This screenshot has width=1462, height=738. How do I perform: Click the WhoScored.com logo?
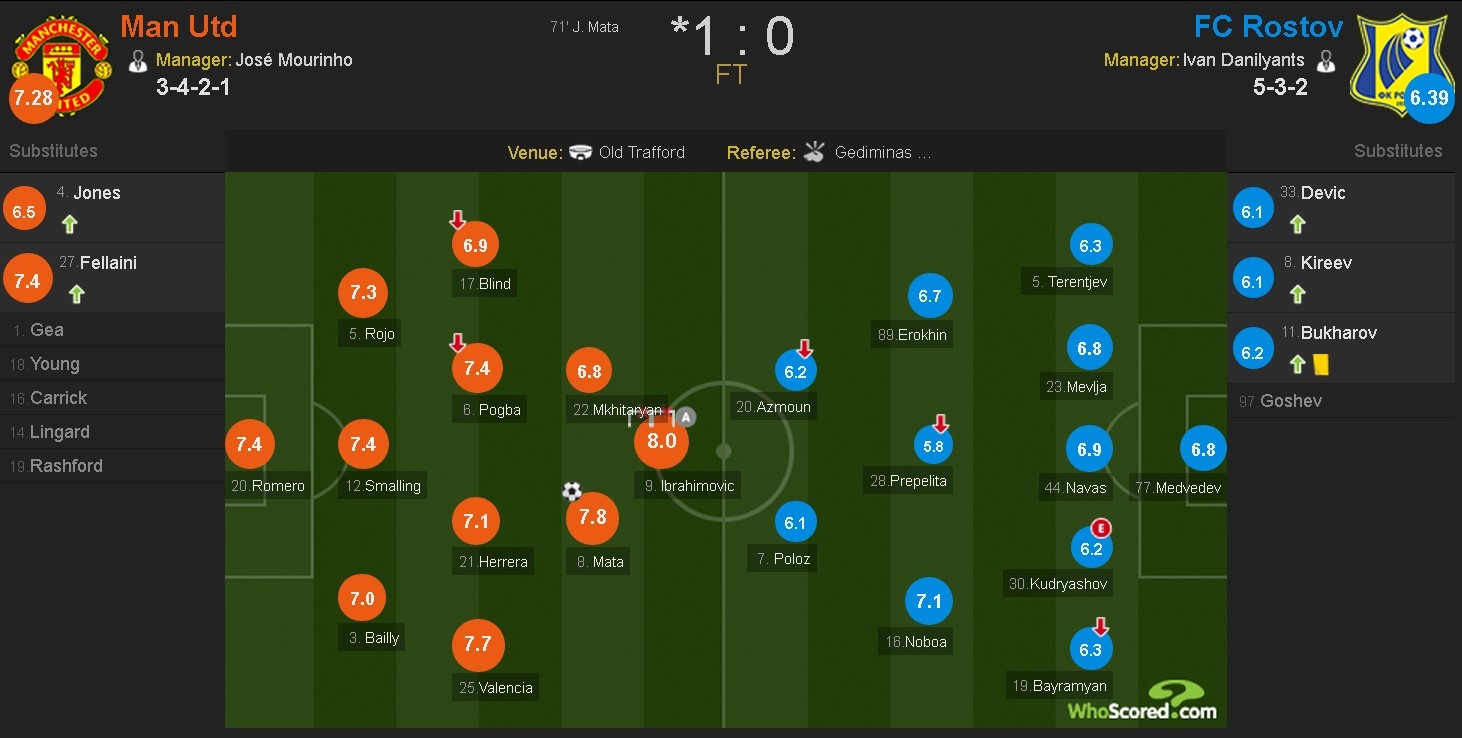1143,700
